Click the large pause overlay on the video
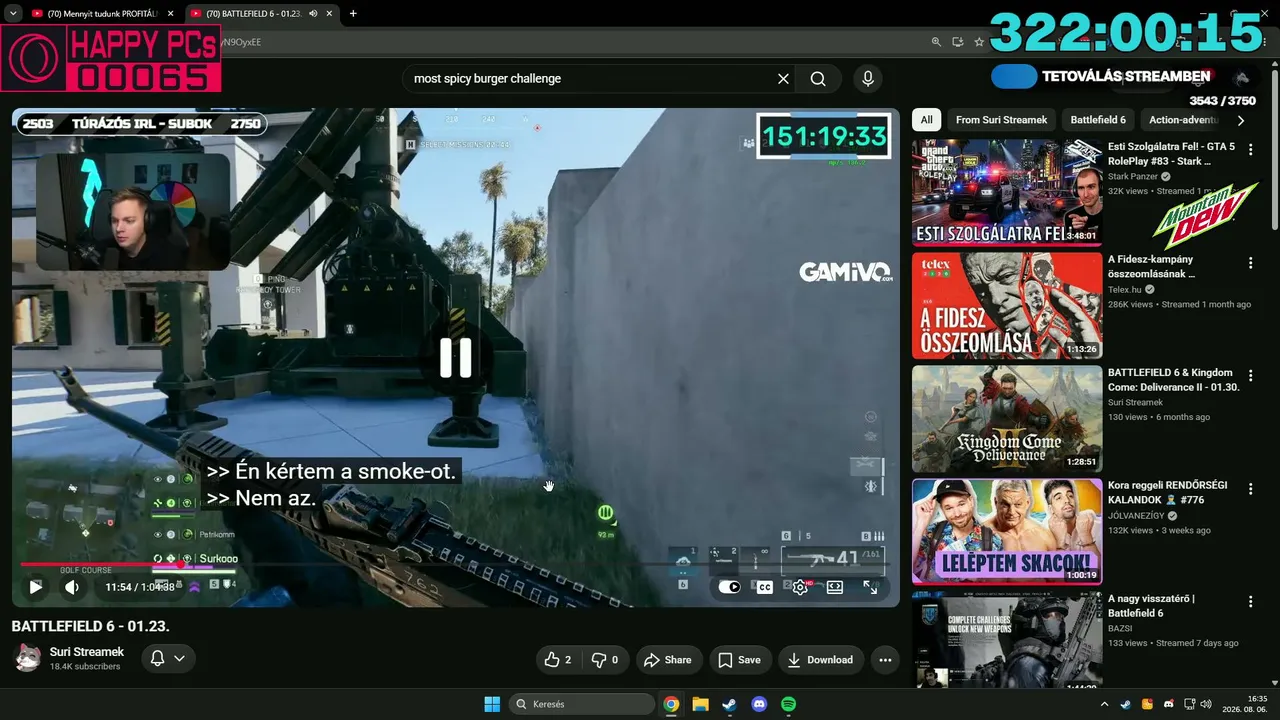Image resolution: width=1280 pixels, height=720 pixels. click(456, 357)
